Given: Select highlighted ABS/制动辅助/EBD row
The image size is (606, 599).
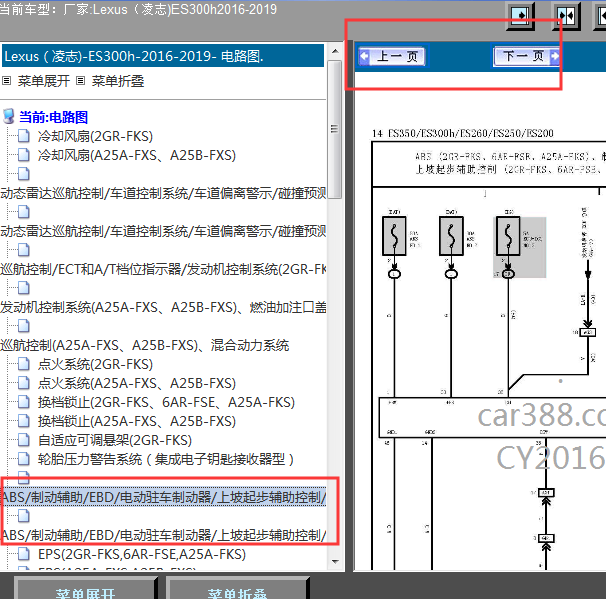Looking at the screenshot, I should [163, 497].
